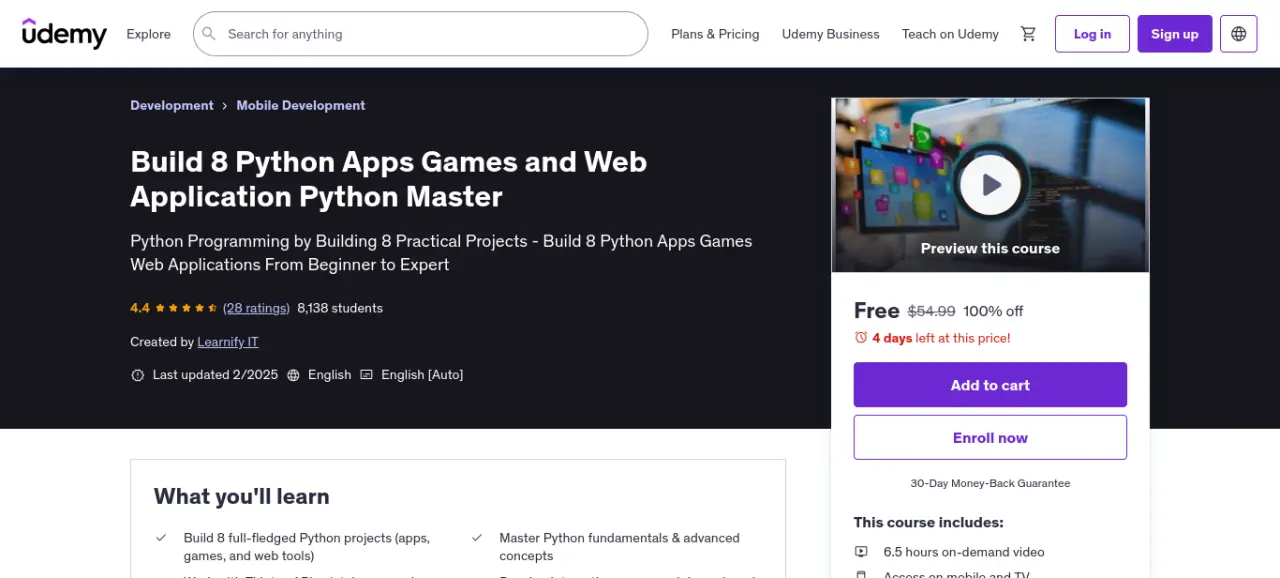Click the Last updated badge icon
Image resolution: width=1280 pixels, height=578 pixels.
138,375
